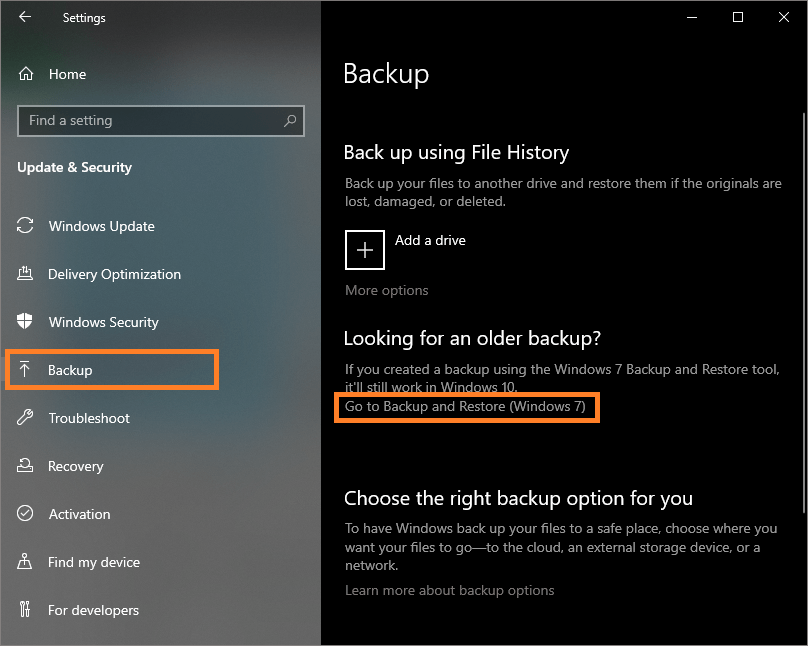Click the Backup page heading
Image resolution: width=808 pixels, height=646 pixels.
(386, 74)
